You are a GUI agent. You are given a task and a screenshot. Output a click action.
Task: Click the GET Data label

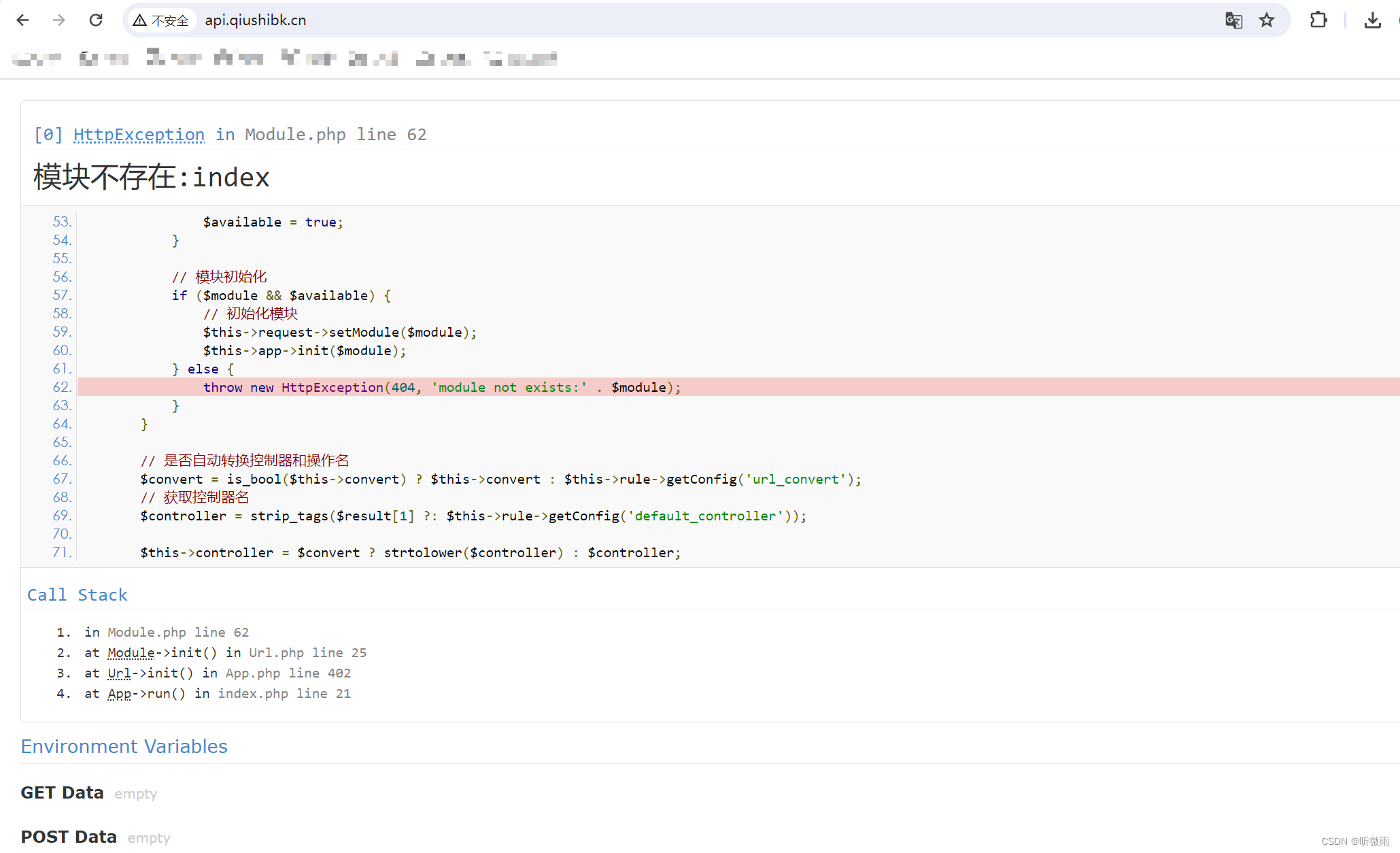(63, 793)
